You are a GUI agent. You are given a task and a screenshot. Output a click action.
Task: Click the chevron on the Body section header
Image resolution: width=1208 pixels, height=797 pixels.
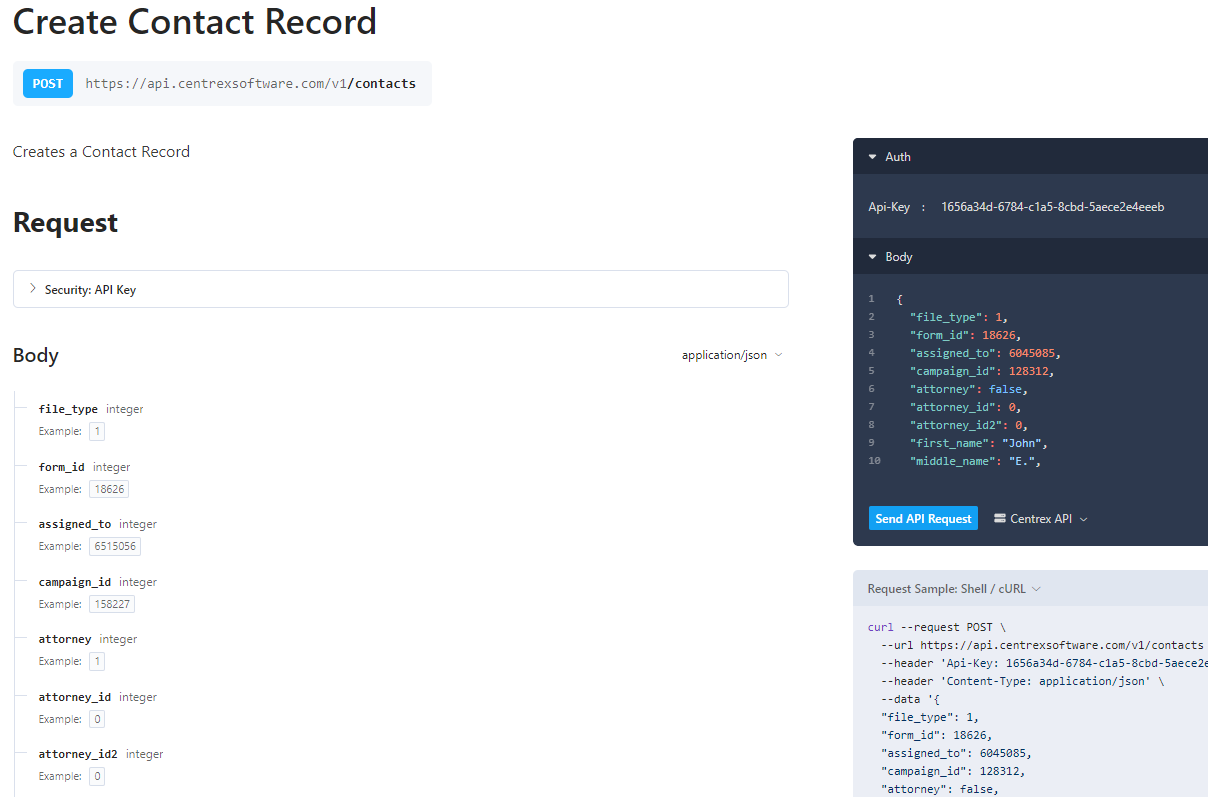(871, 256)
